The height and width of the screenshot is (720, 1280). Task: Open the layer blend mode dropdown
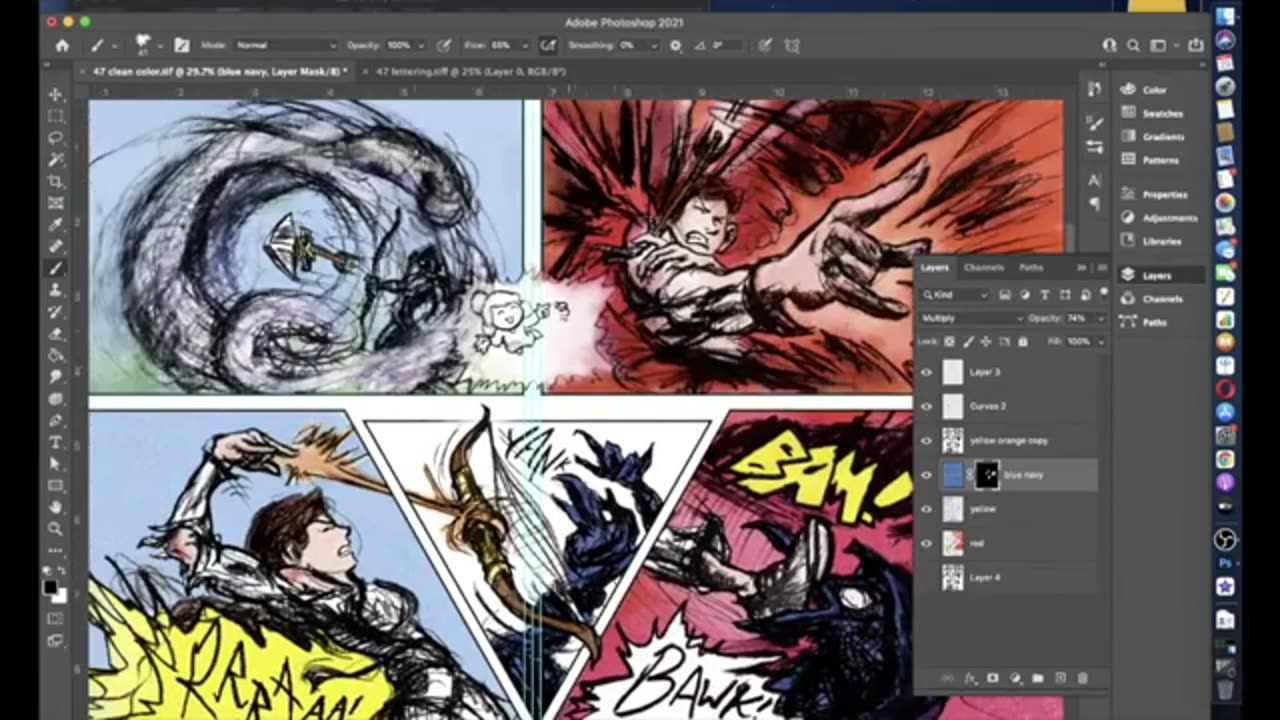972,318
